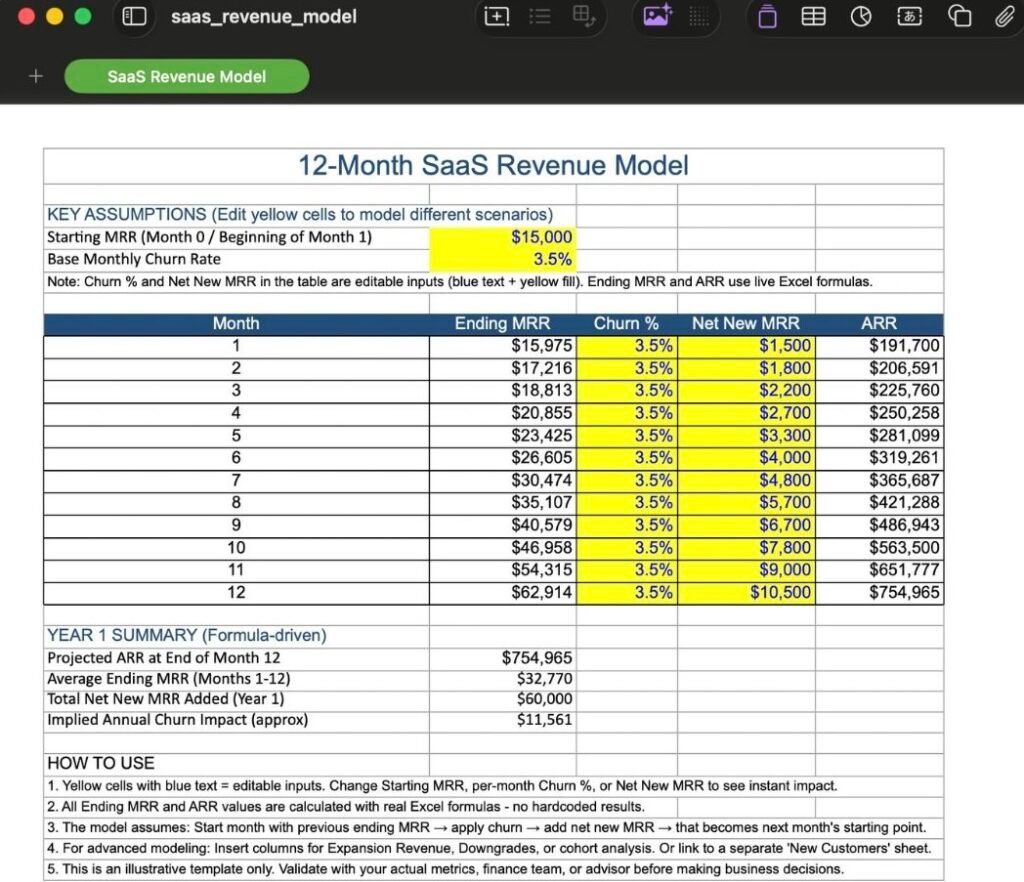
Task: Select Month 8 Ending MRR cell $35,107
Action: point(503,503)
